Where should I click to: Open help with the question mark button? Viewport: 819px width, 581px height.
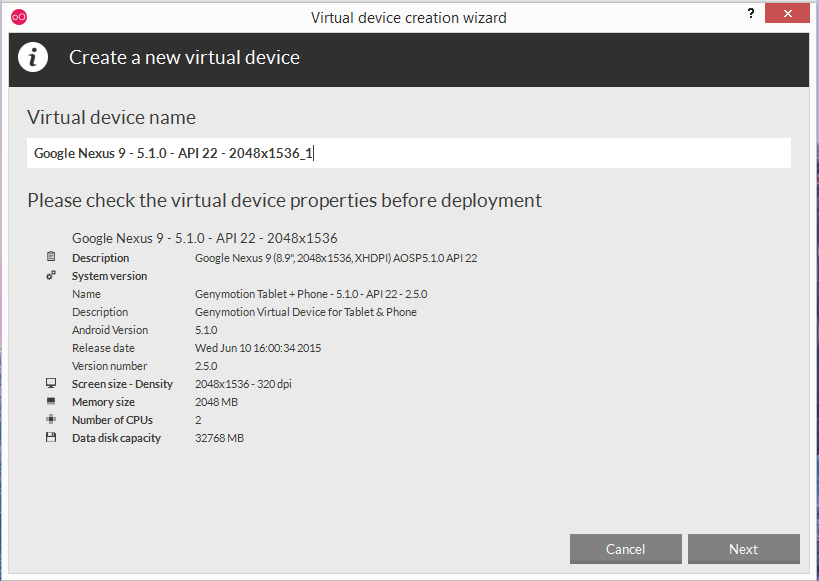tap(750, 14)
